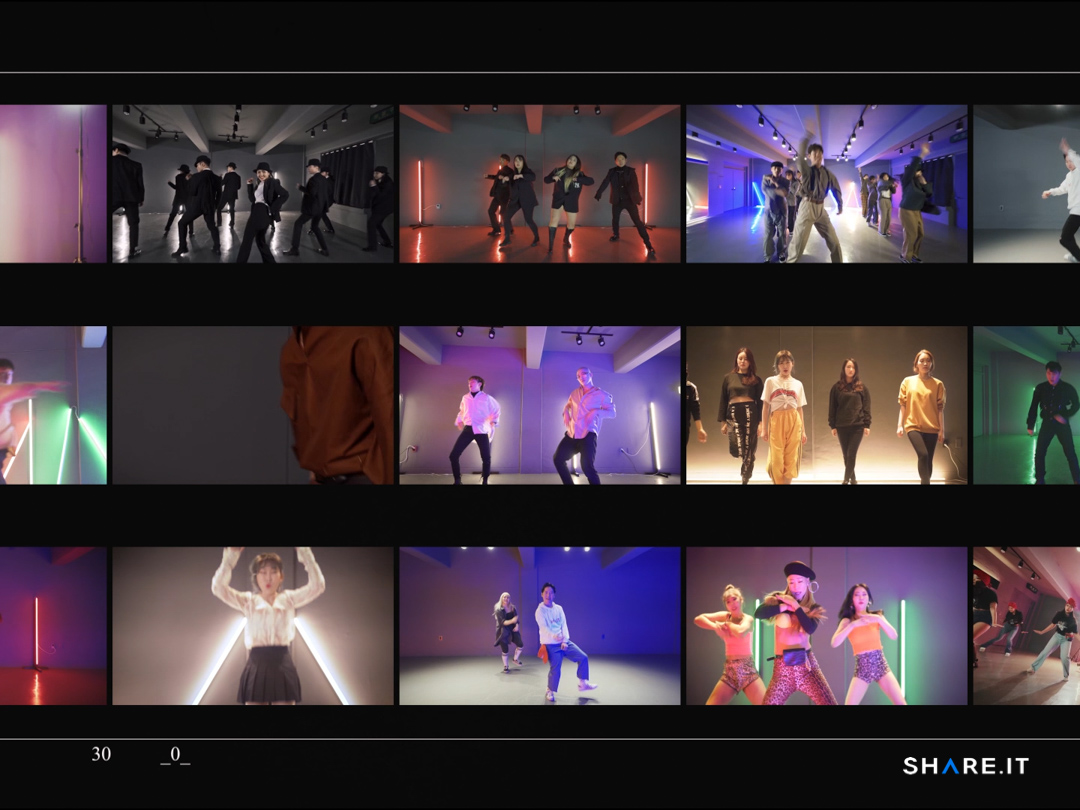Click the SHARE.IT logo
1080x810 pixels.
(966, 765)
